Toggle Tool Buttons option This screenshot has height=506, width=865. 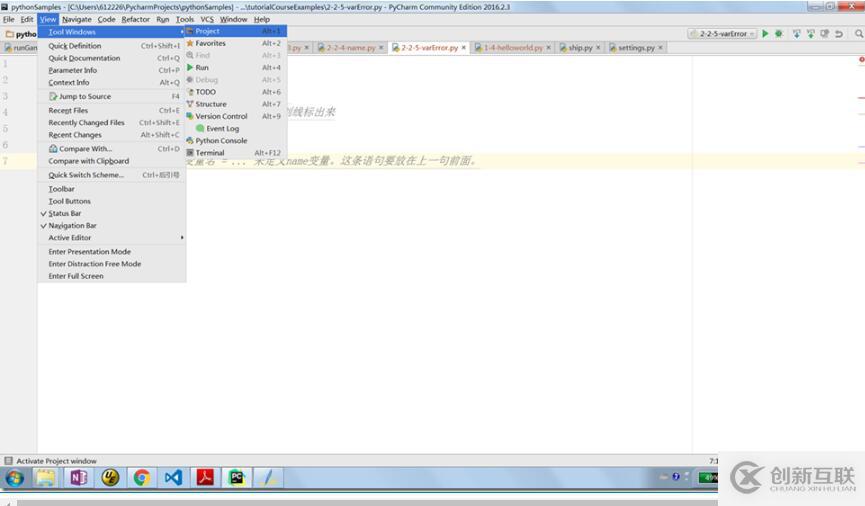pyautogui.click(x=111, y=201)
